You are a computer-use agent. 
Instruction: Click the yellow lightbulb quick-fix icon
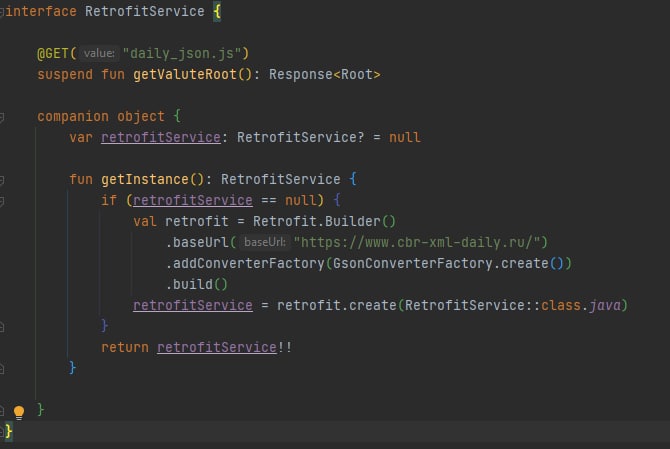19,412
